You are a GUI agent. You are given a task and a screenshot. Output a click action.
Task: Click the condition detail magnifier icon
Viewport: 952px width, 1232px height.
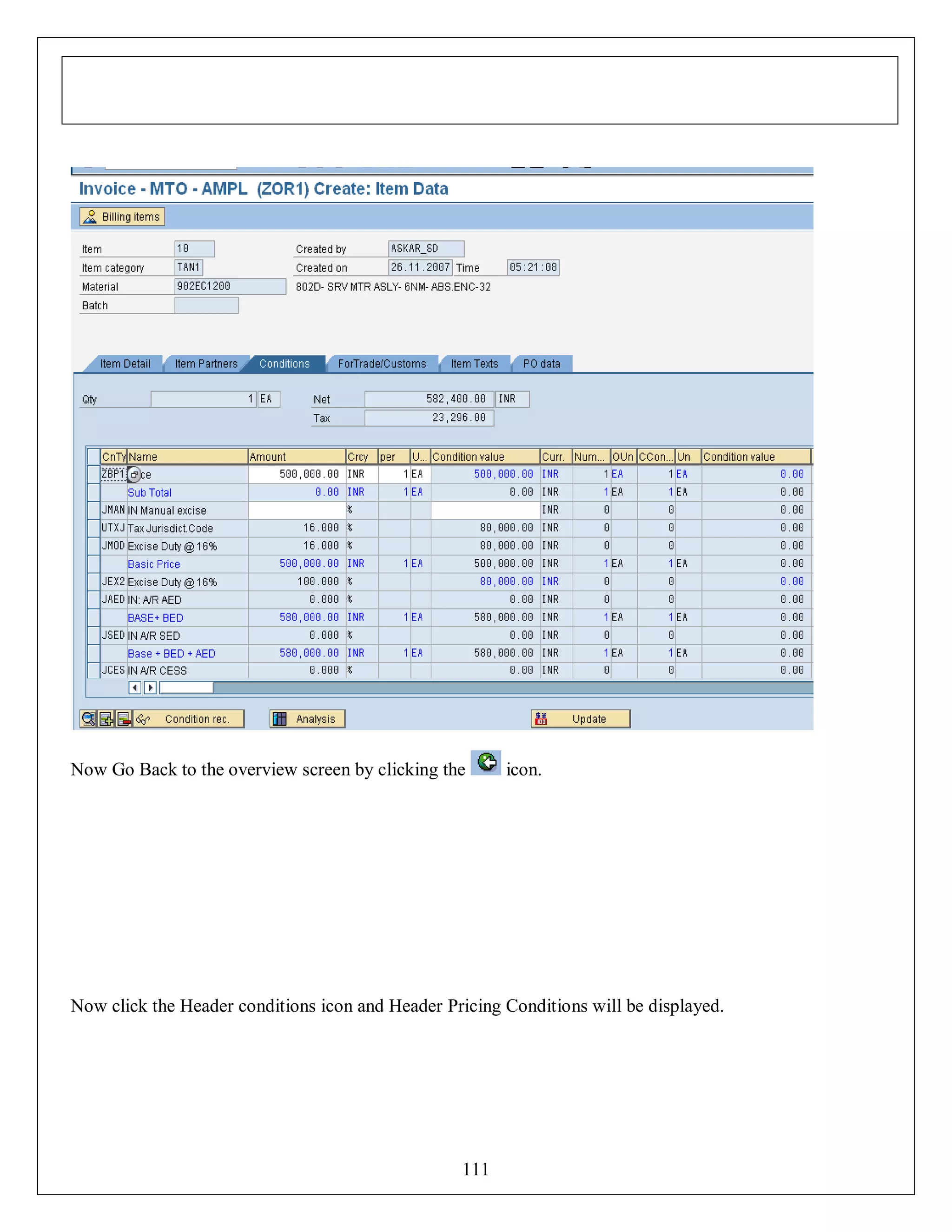click(88, 719)
